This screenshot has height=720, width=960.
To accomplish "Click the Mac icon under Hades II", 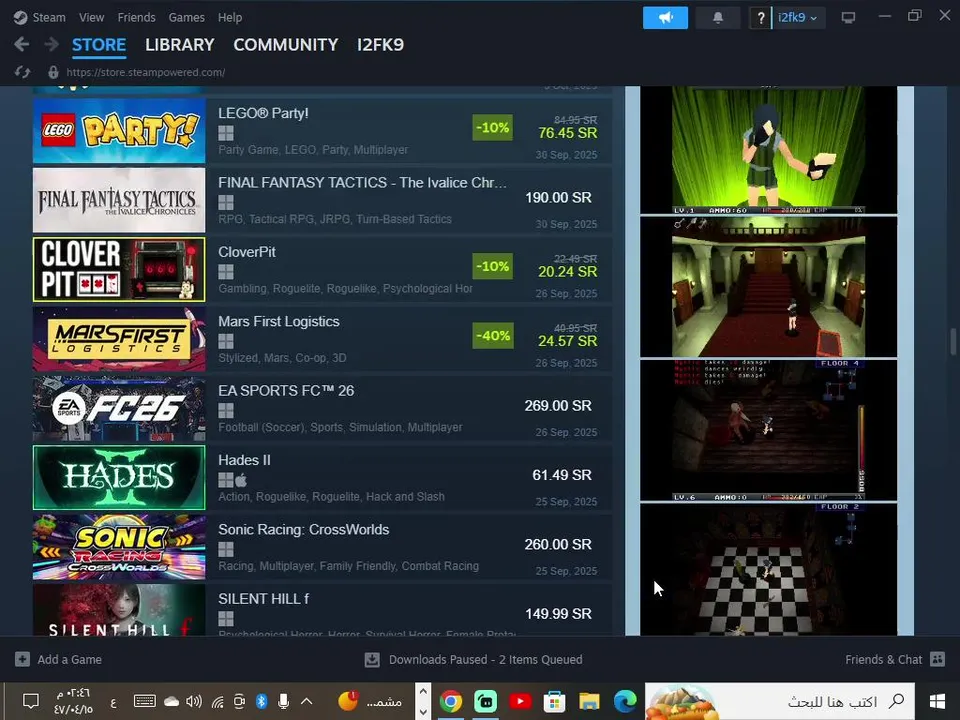I will pos(241,479).
